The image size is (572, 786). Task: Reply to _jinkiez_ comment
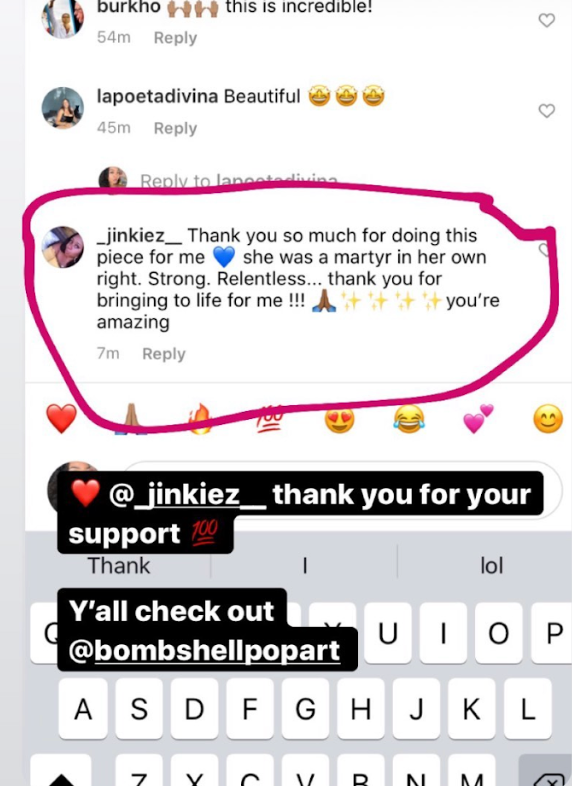pos(163,354)
